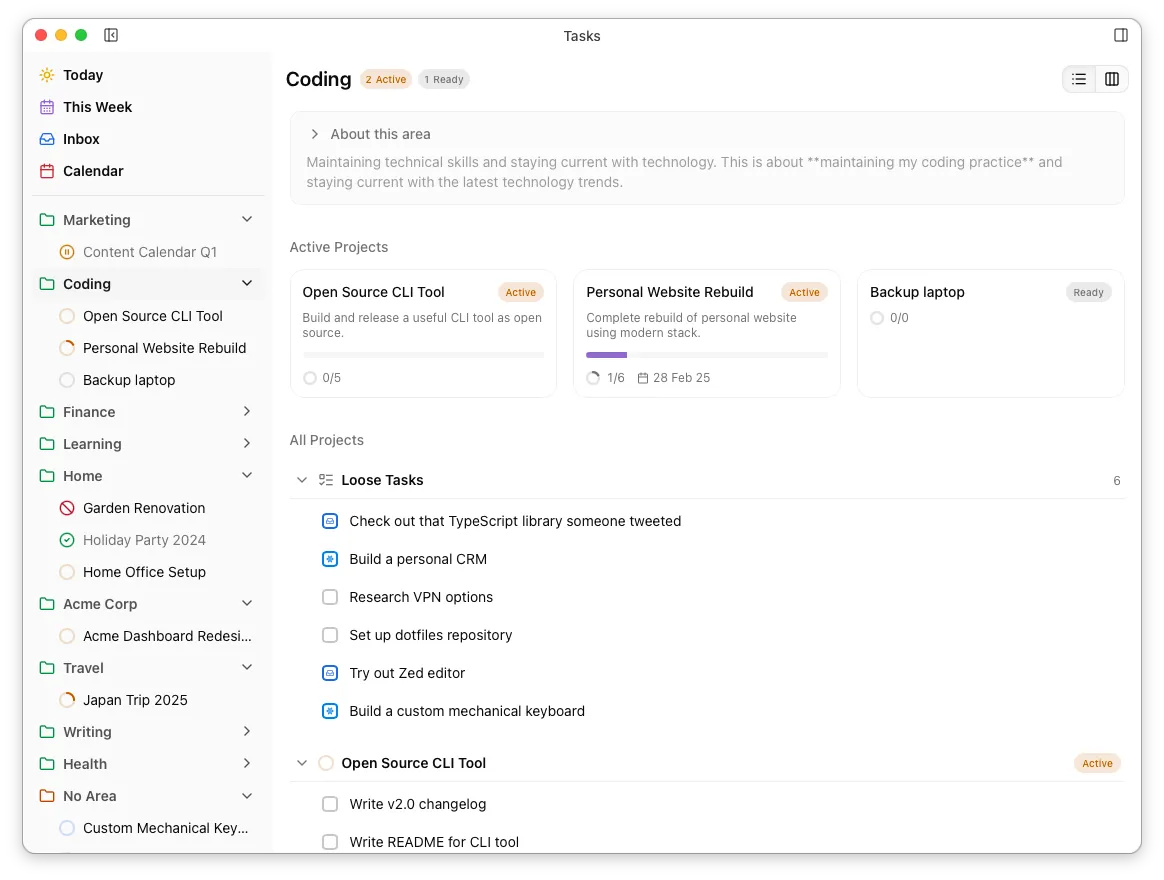Open This Week view

[97, 107]
